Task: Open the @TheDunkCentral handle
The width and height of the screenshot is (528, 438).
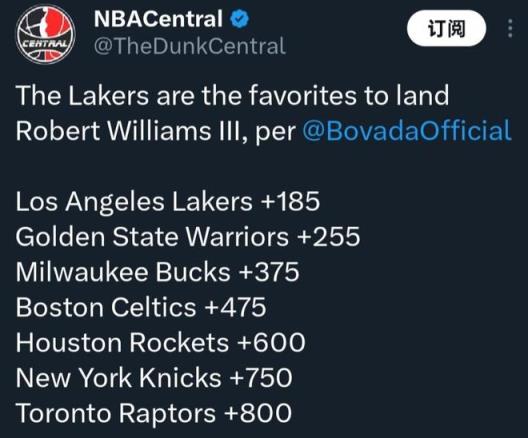Action: coord(190,46)
